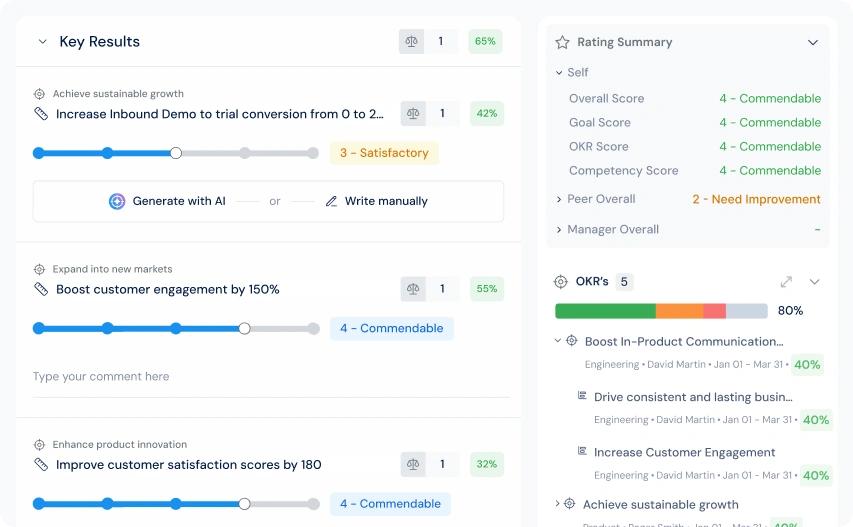Click the Competency Score row label
The height and width of the screenshot is (527, 853).
click(623, 171)
